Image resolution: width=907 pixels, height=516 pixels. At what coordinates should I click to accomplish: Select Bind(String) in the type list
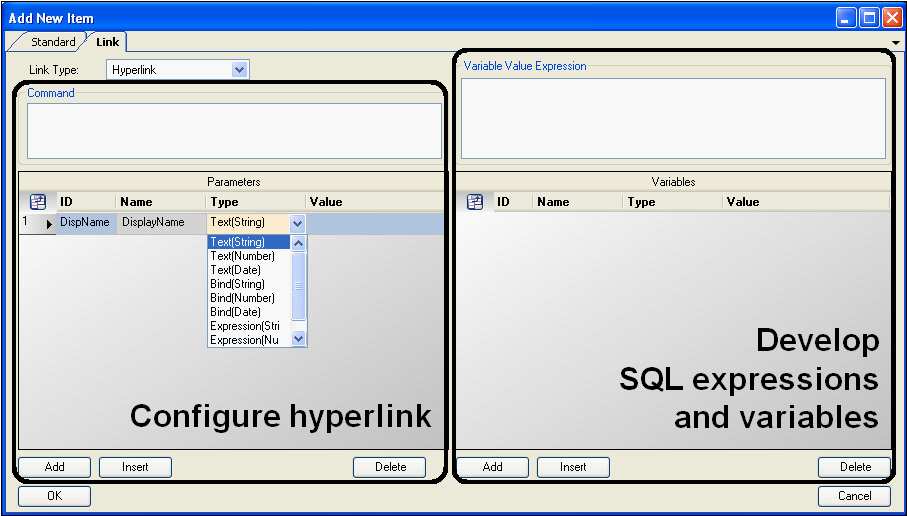[238, 284]
